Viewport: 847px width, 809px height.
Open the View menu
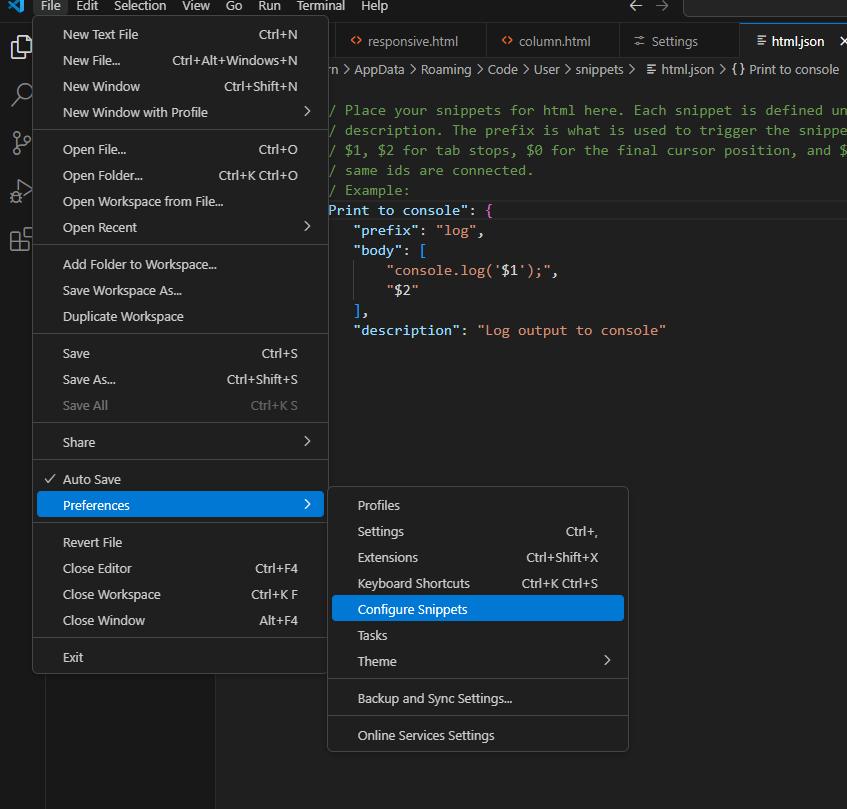(x=196, y=6)
